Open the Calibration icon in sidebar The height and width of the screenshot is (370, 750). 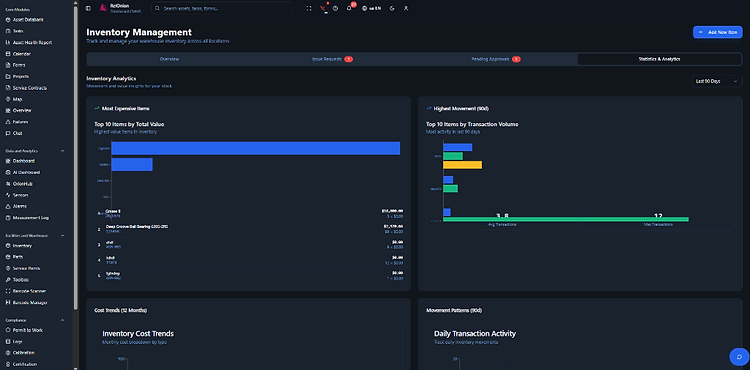(x=8, y=353)
